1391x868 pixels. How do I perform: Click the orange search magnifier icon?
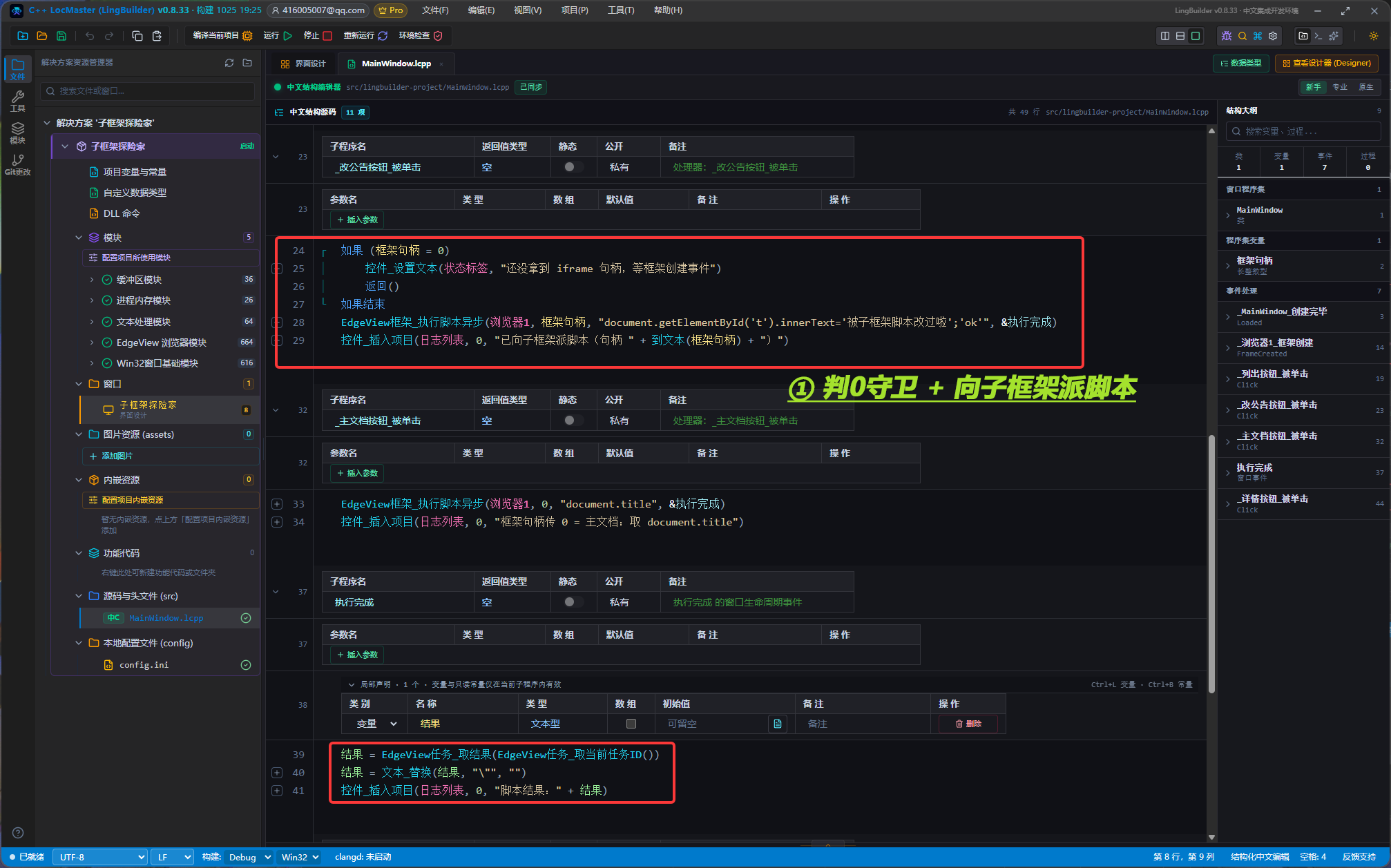pyautogui.click(x=1243, y=36)
